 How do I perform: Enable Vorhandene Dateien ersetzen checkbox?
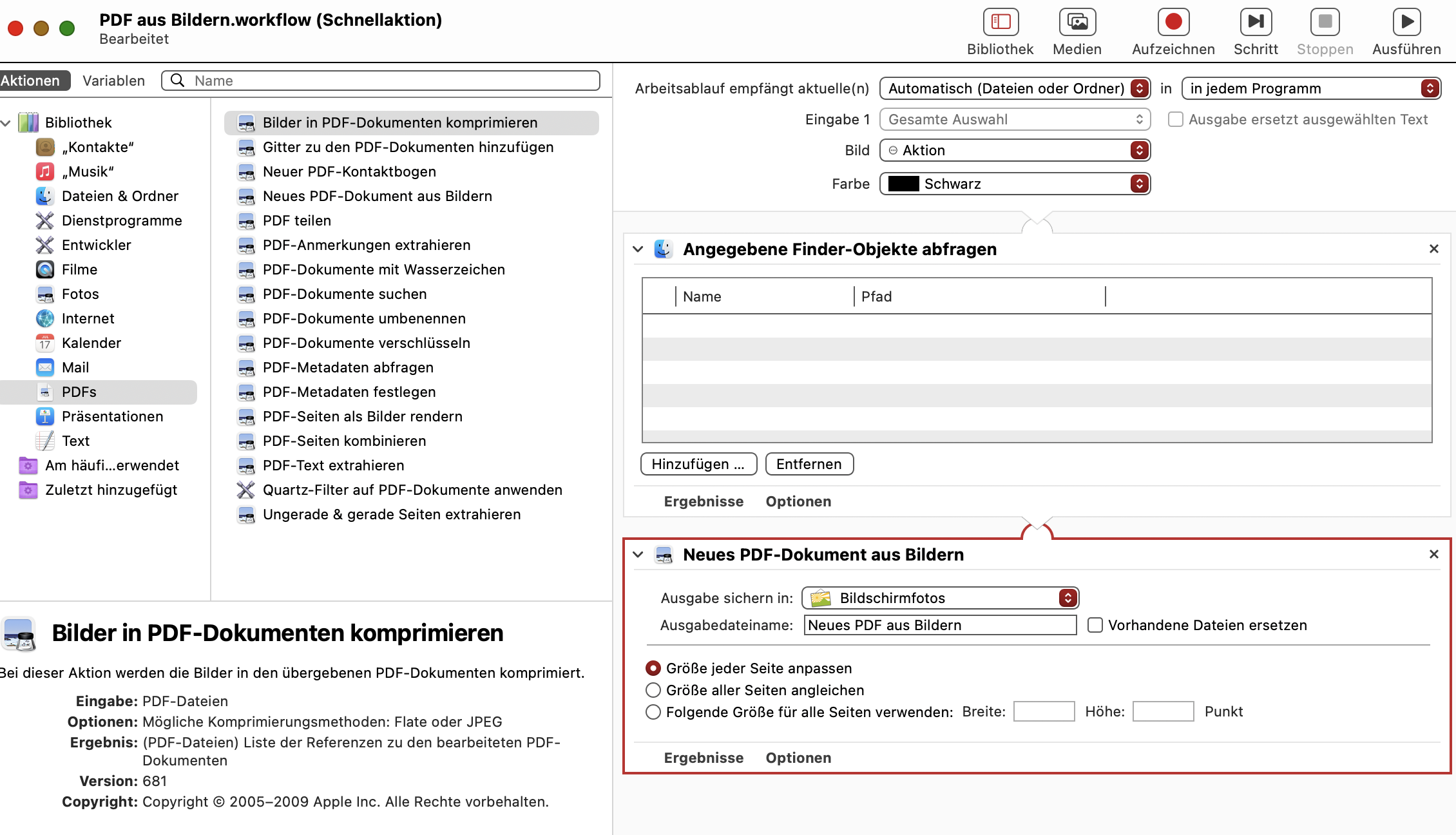point(1095,625)
